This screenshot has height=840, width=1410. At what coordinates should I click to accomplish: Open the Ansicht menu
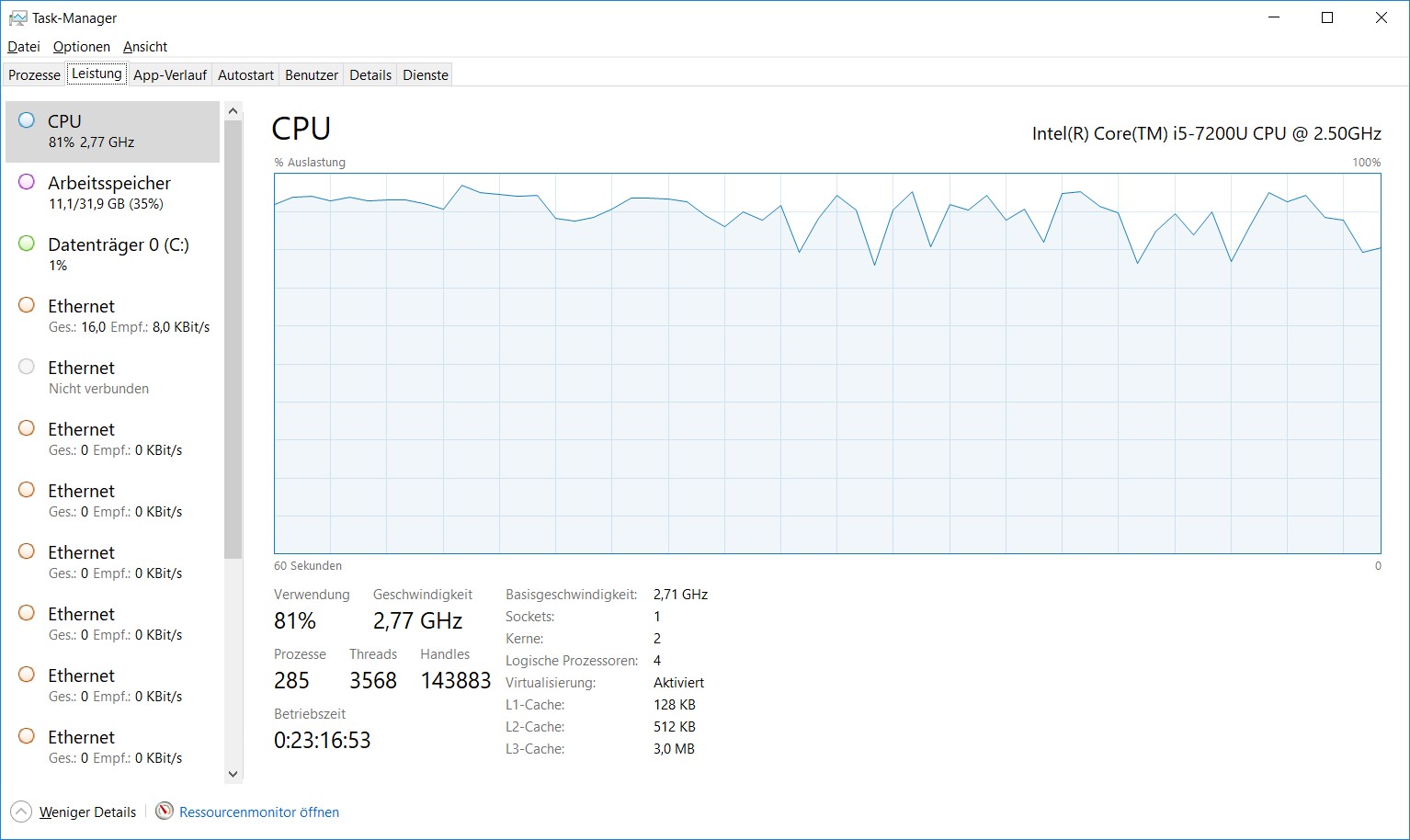click(x=145, y=47)
